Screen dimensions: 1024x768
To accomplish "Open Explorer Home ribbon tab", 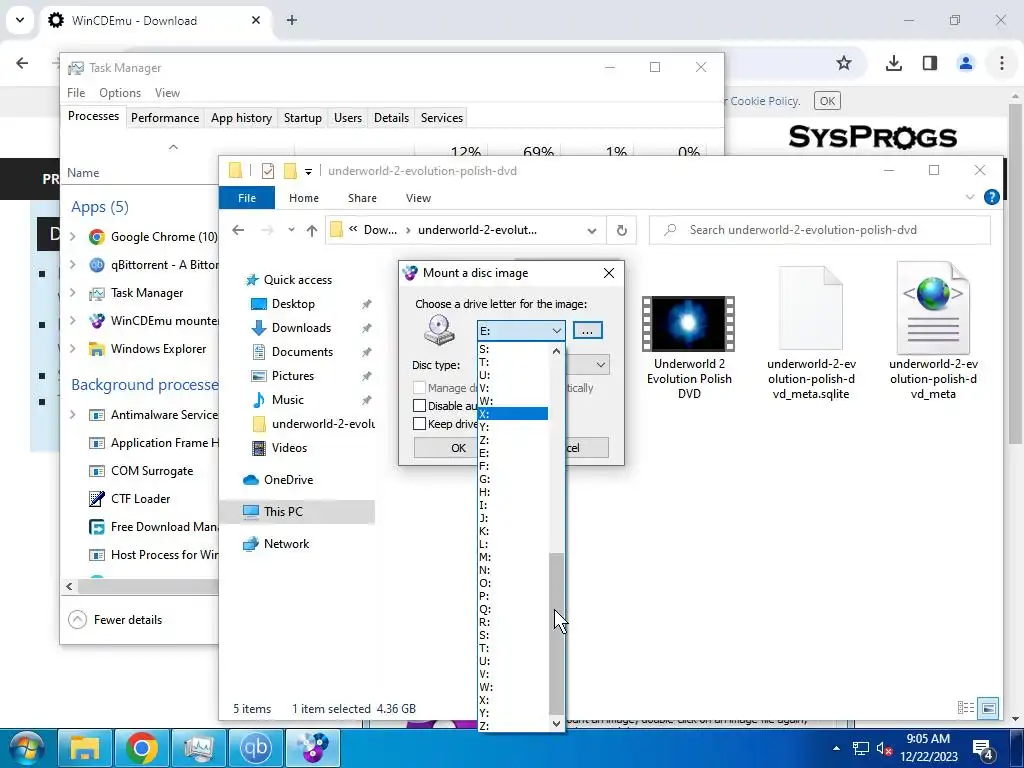I will click(x=304, y=198).
